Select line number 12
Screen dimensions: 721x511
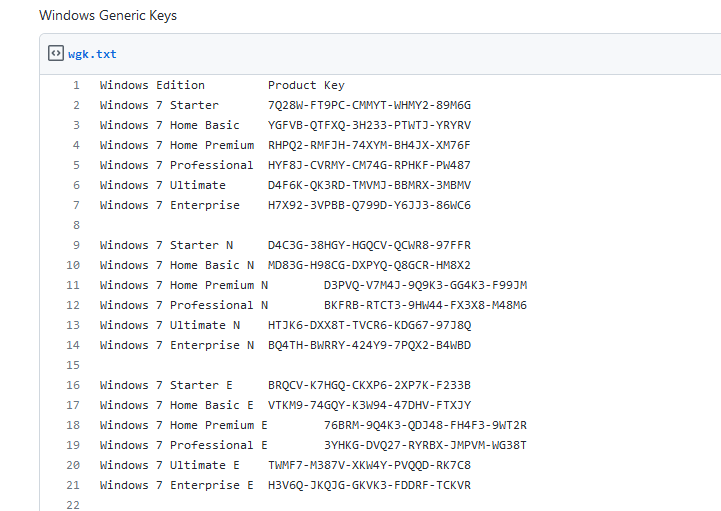pos(73,305)
